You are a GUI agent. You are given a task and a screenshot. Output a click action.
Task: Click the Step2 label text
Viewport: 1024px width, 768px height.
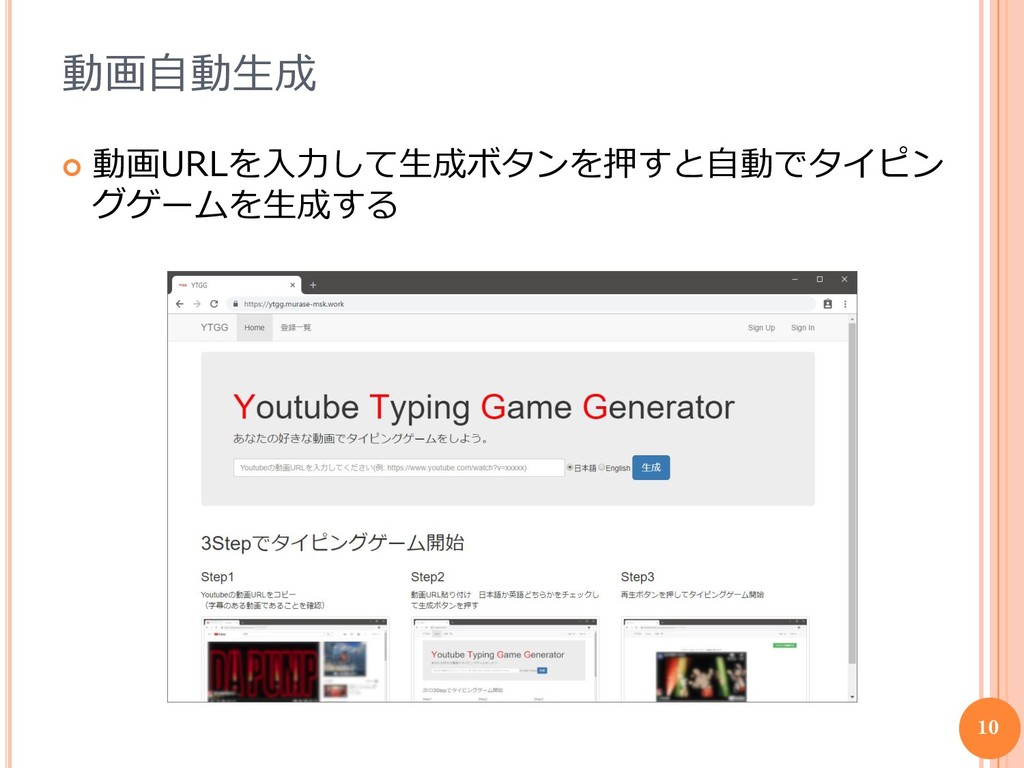428,577
